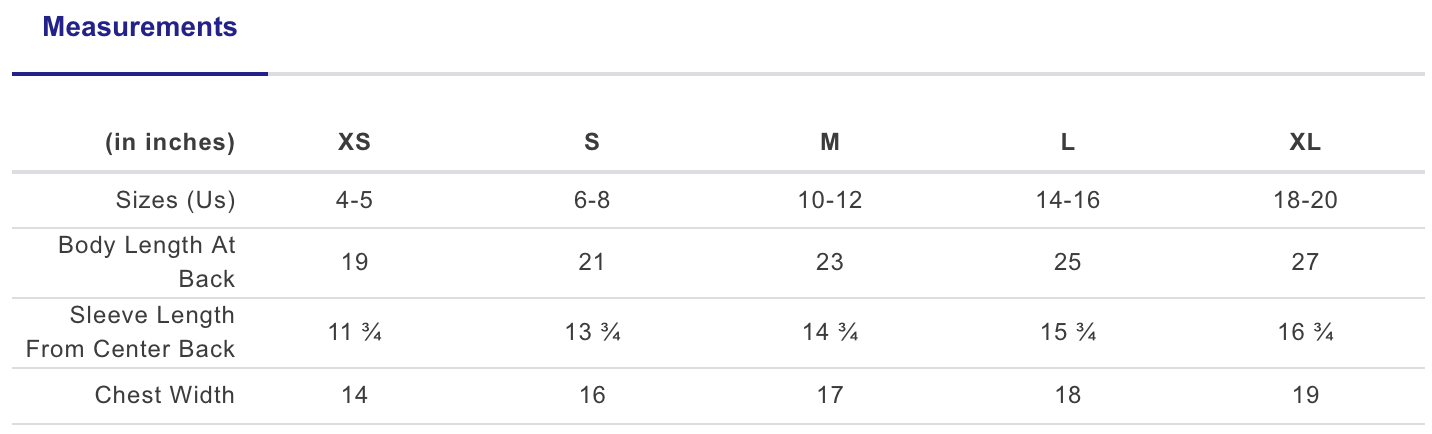Viewport: 1432px width, 434px height.
Task: Click the 18-20 US size cell
Action: (x=1306, y=200)
